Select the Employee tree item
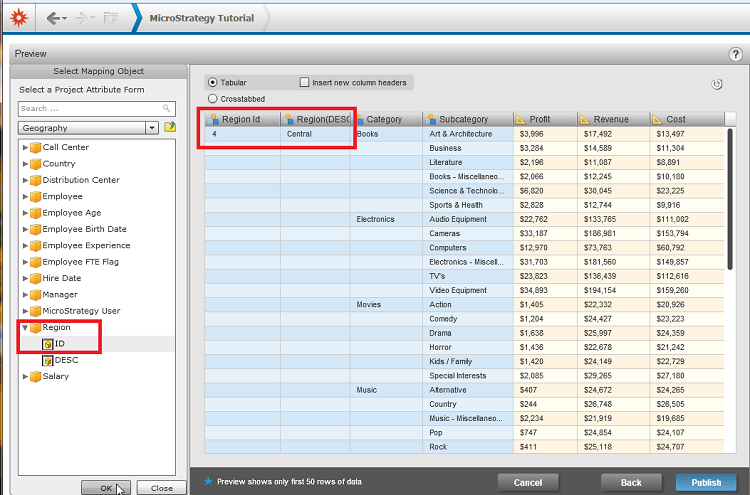This screenshot has height=495, width=750. coord(62,197)
